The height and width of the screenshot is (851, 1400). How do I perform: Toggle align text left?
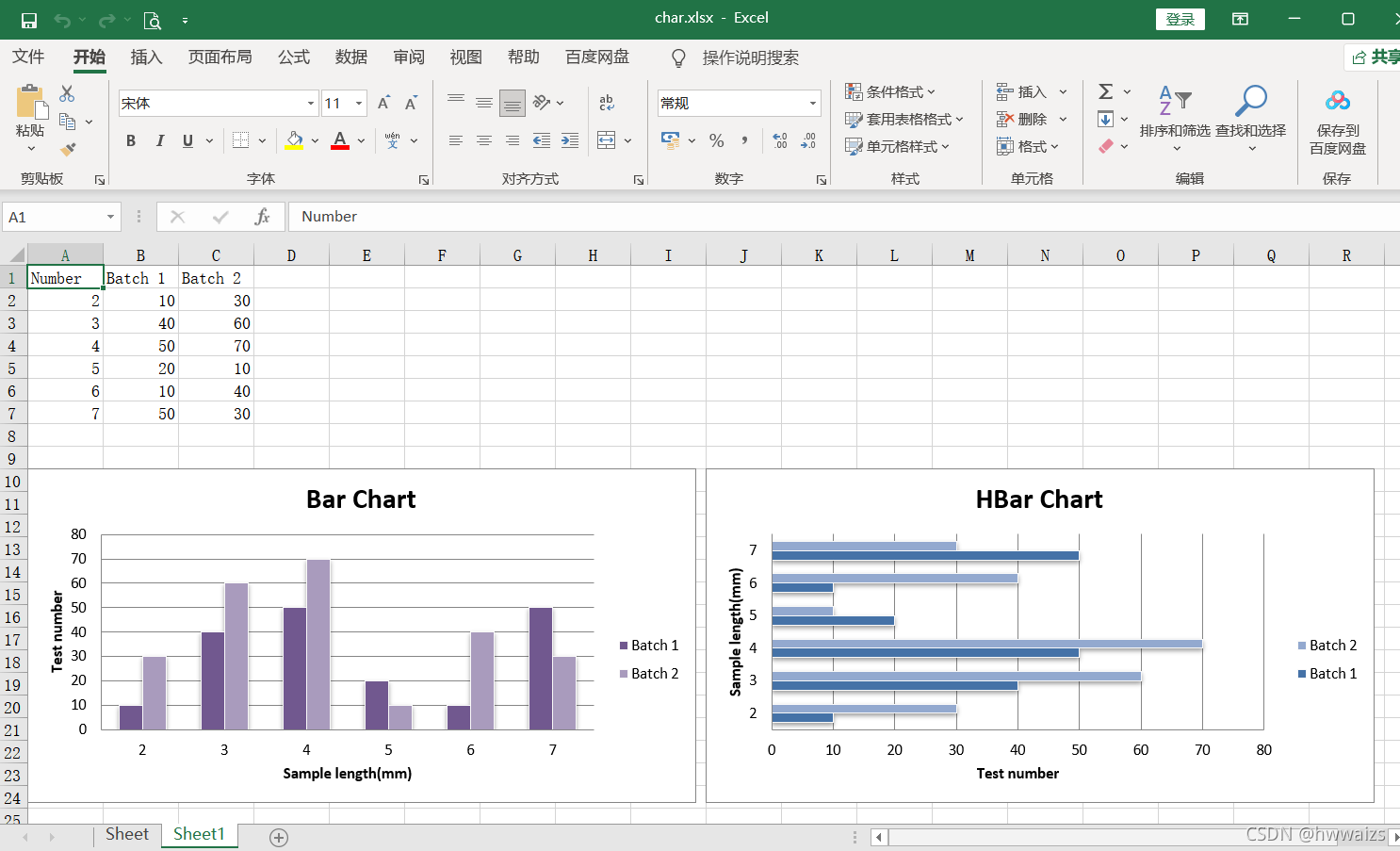coord(456,140)
